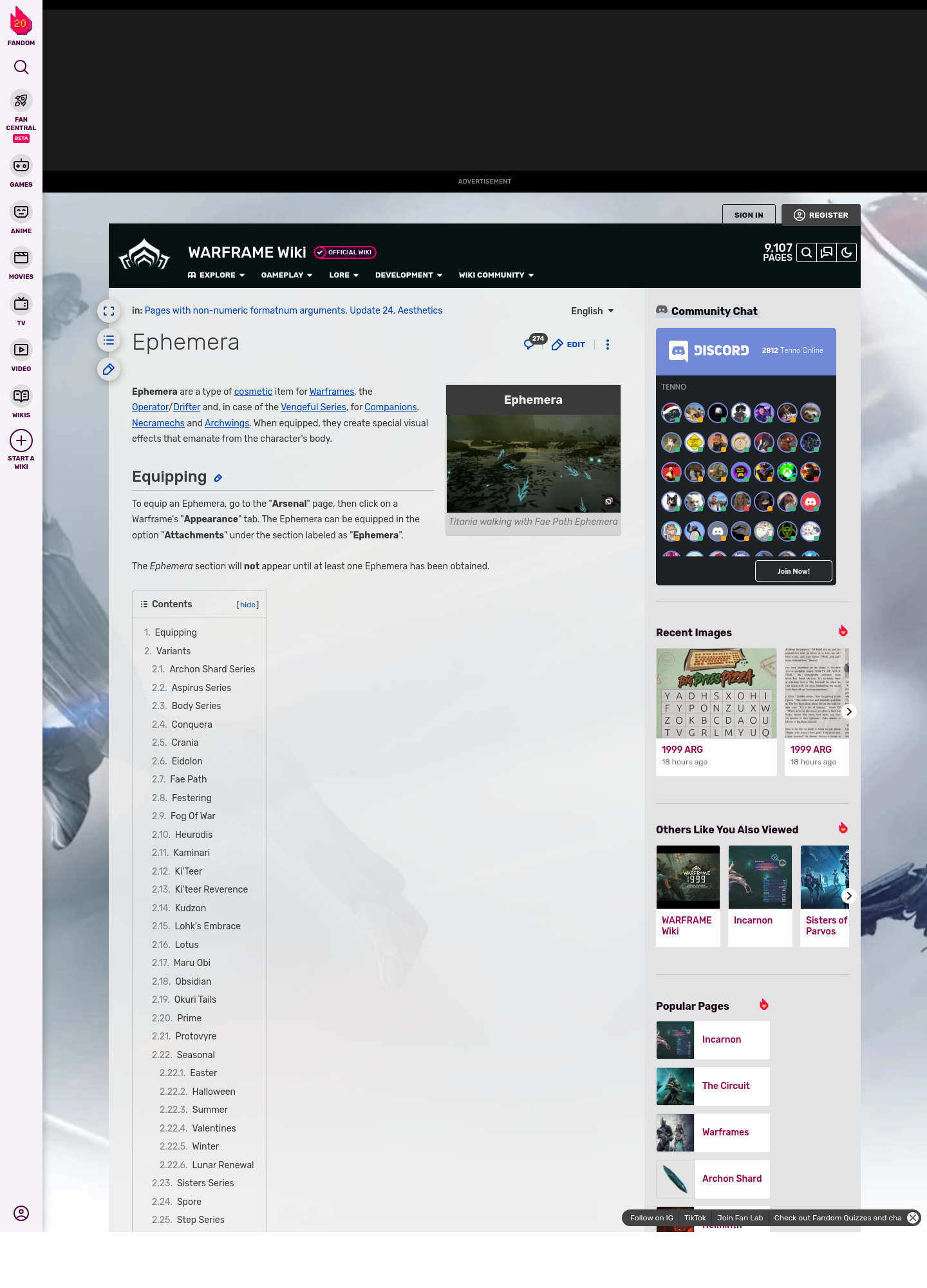Open the 274 comments bubble
The width and height of the screenshot is (927, 1288).
coord(534,342)
